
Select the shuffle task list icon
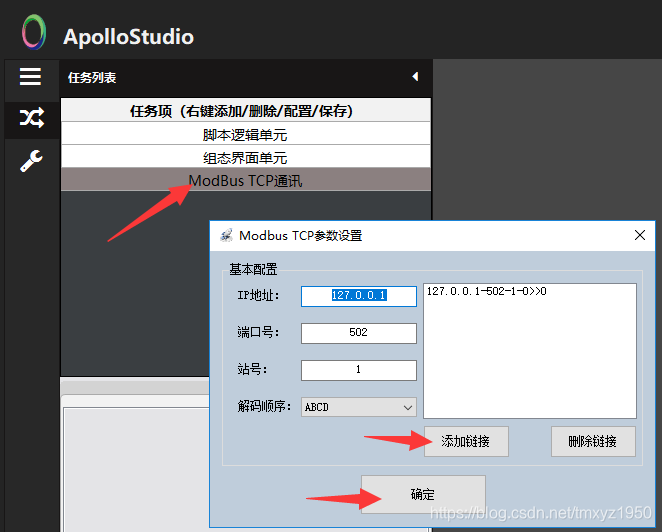[32, 118]
